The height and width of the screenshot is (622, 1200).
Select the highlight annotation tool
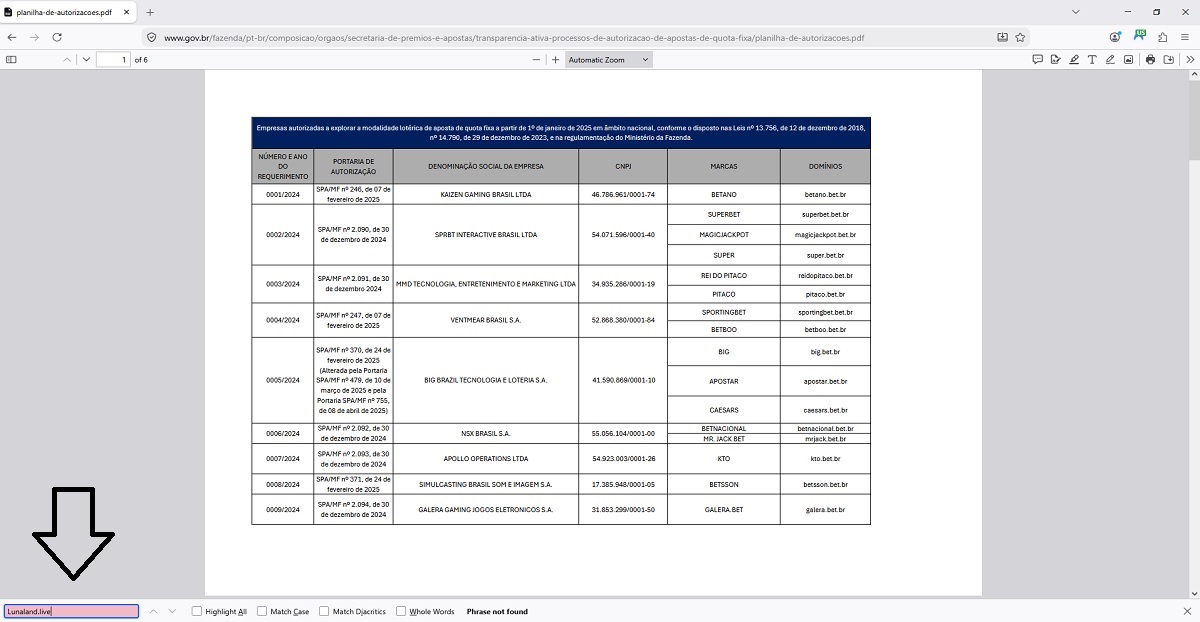tap(1073, 60)
